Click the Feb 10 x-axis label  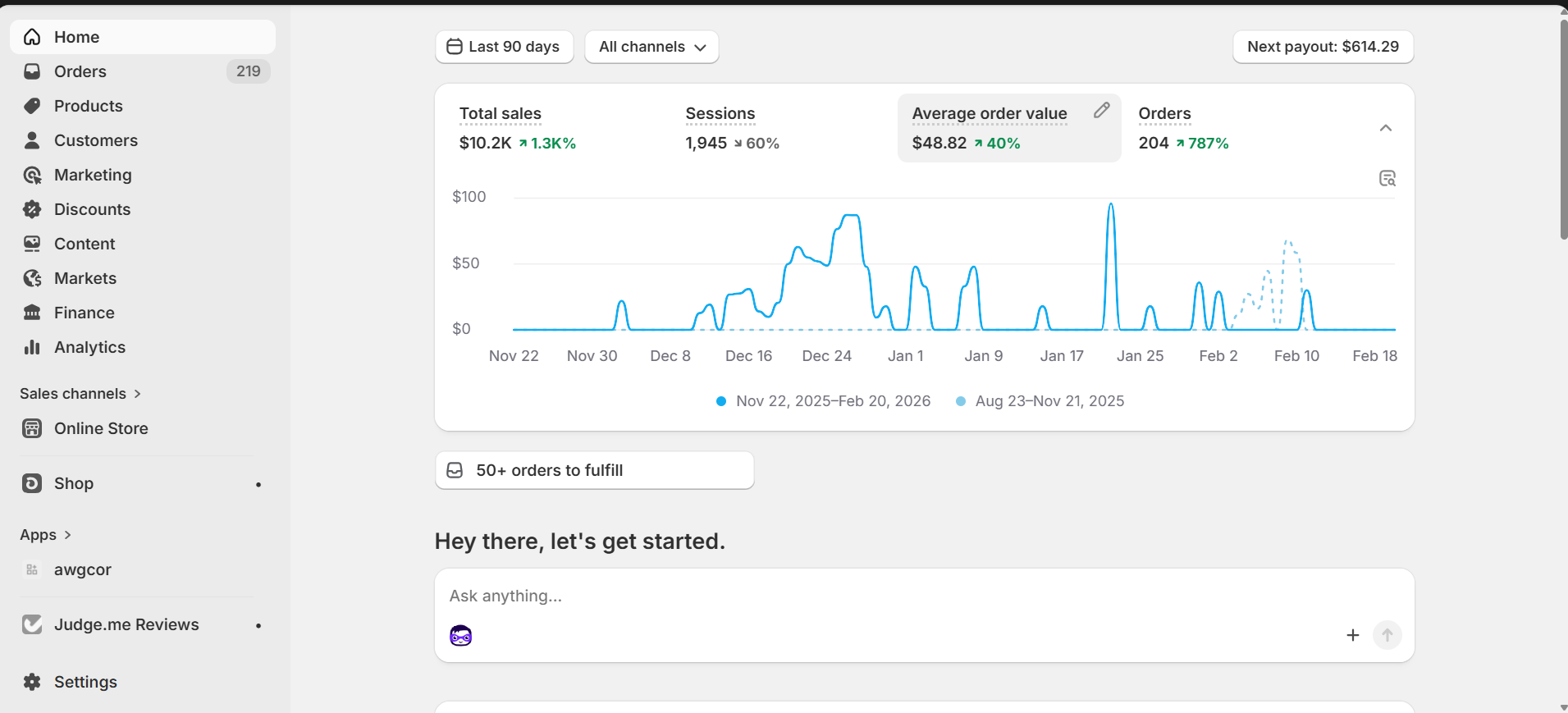1296,356
